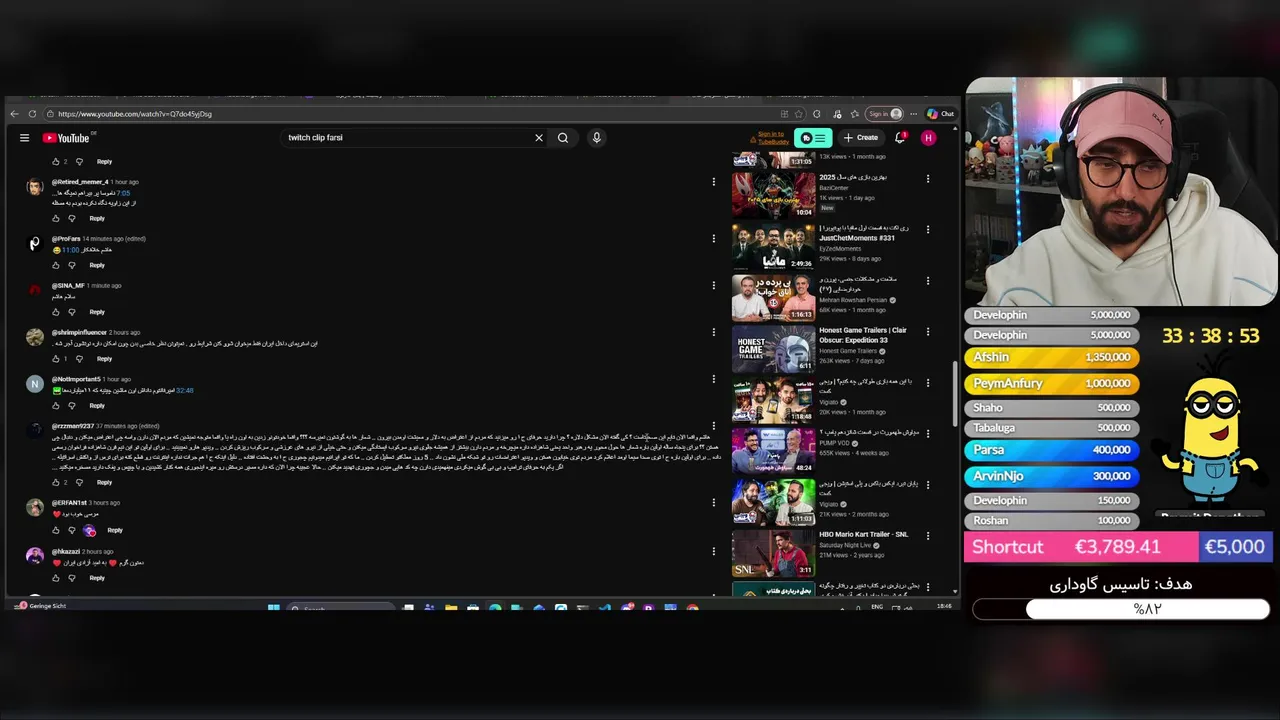Click creator heart on @ERFAN1st comment
This screenshot has width=1280, height=720.
[x=90, y=530]
